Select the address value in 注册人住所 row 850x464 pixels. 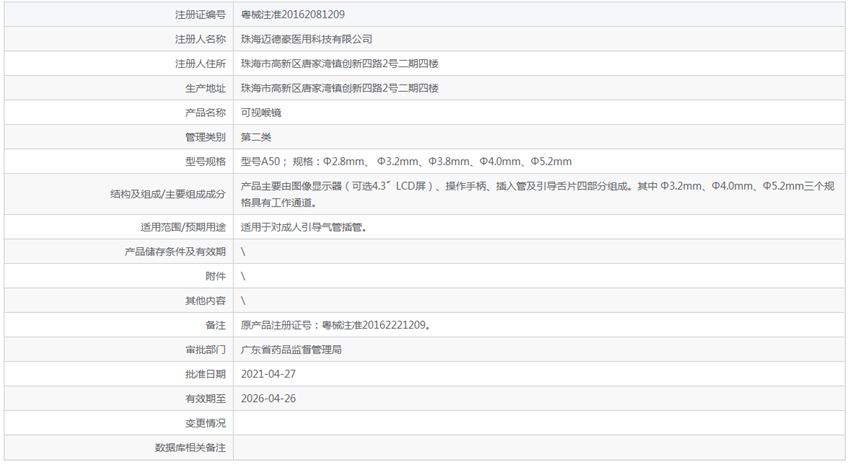(339, 63)
